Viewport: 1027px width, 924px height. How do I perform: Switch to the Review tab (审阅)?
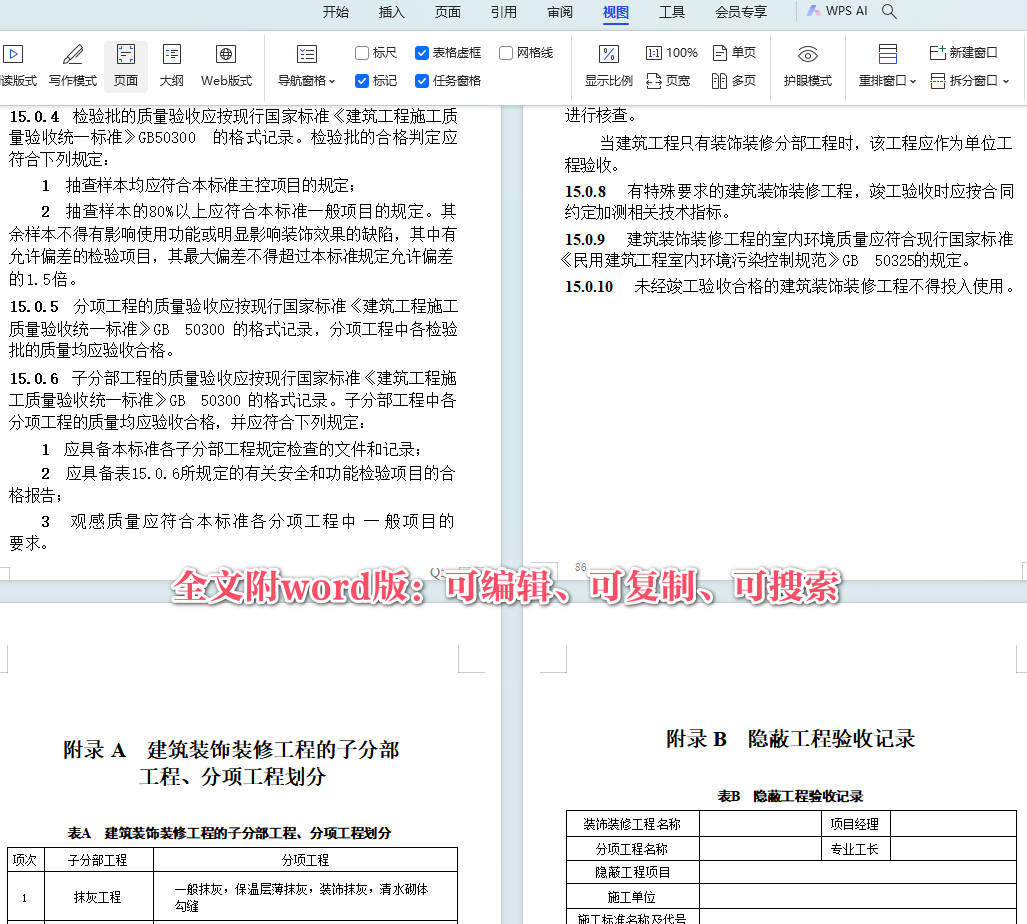pos(560,12)
